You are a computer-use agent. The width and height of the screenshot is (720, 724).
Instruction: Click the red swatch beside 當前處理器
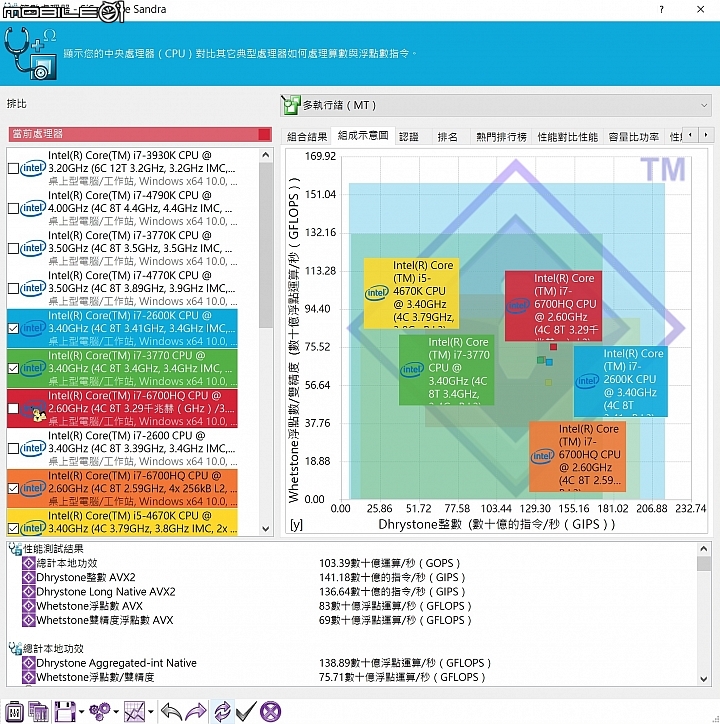click(x=265, y=134)
